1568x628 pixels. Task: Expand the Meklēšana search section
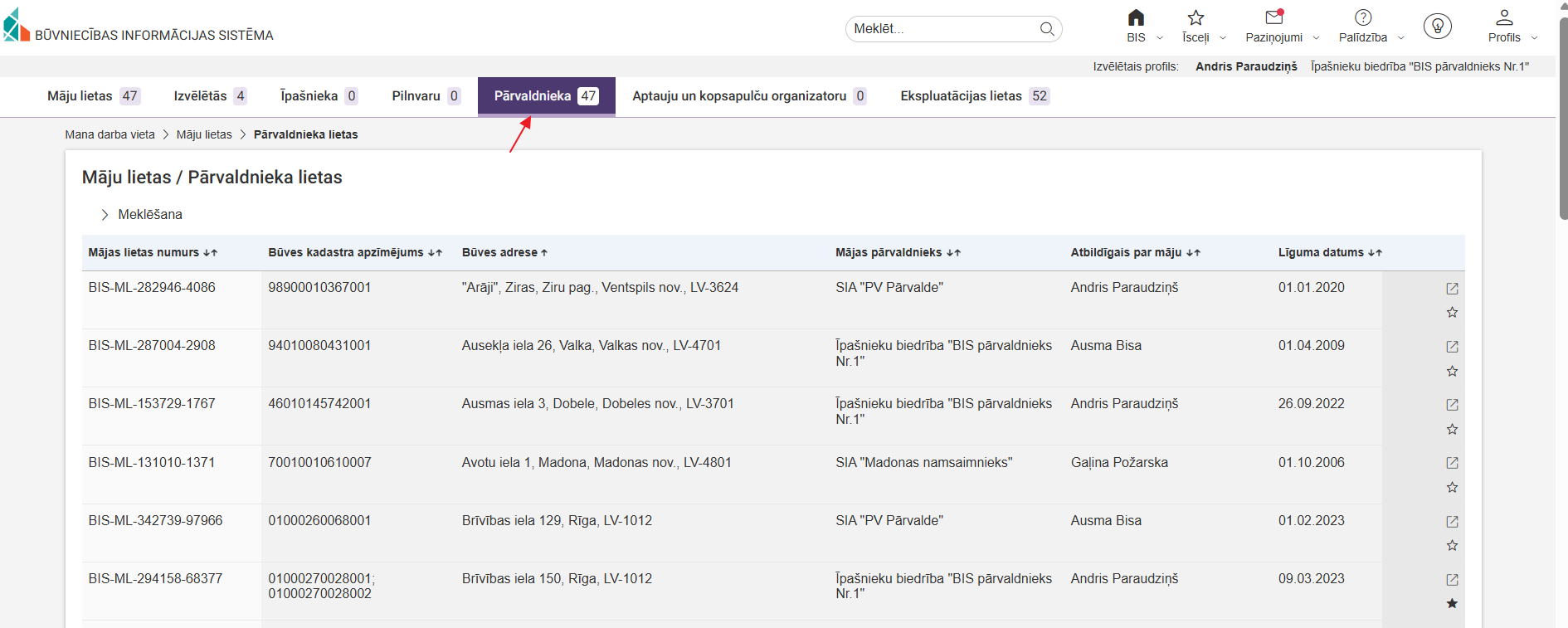(141, 215)
